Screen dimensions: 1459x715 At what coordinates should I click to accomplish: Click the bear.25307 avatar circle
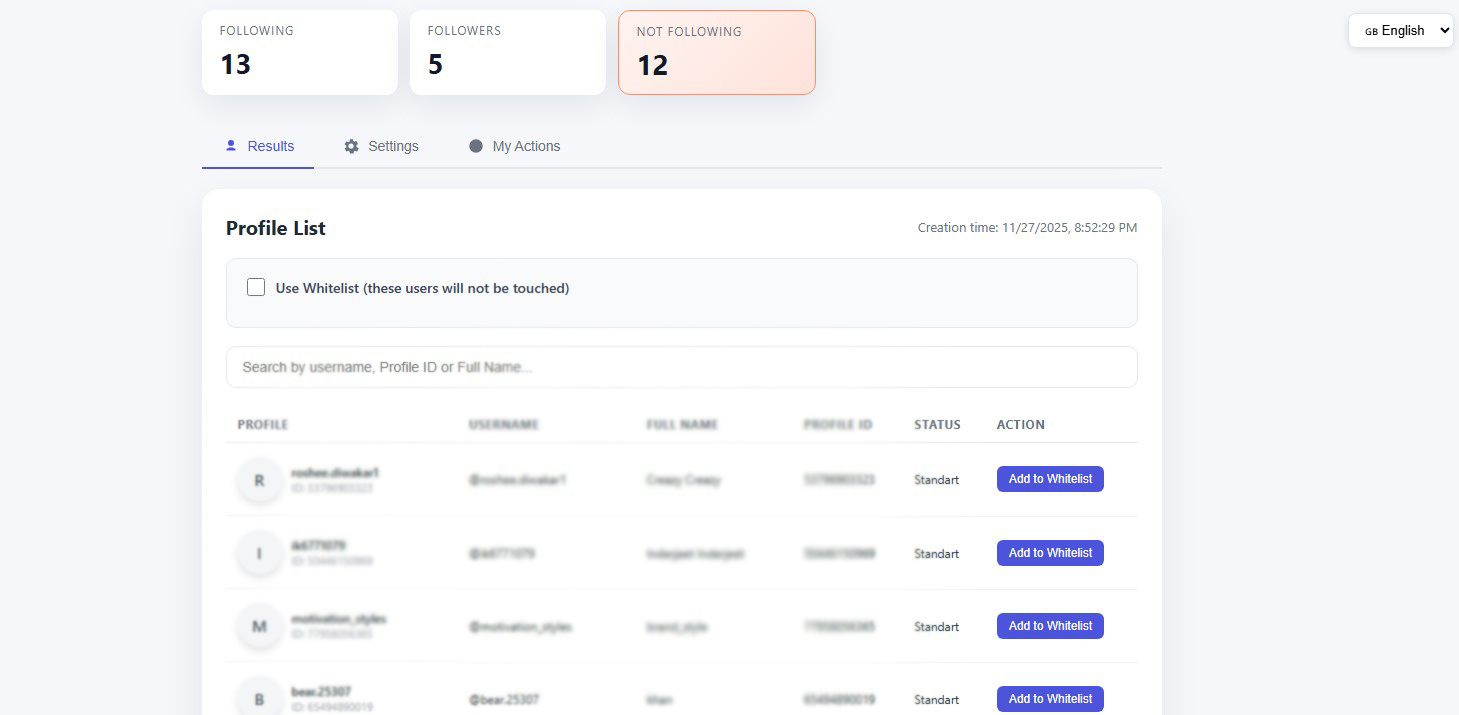pyautogui.click(x=259, y=697)
